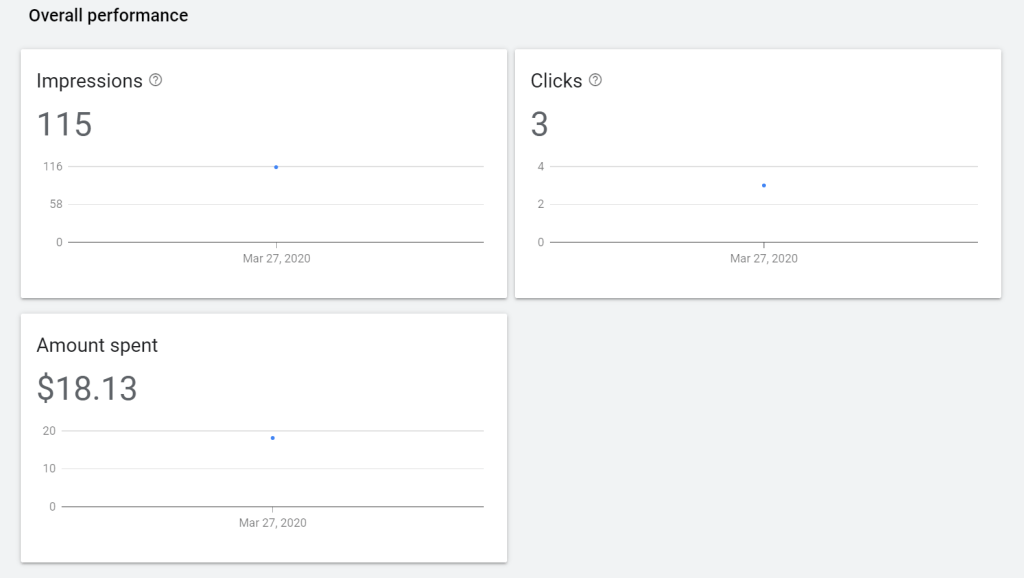Image resolution: width=1024 pixels, height=578 pixels.
Task: Click the Overall performance heading
Action: pos(108,16)
